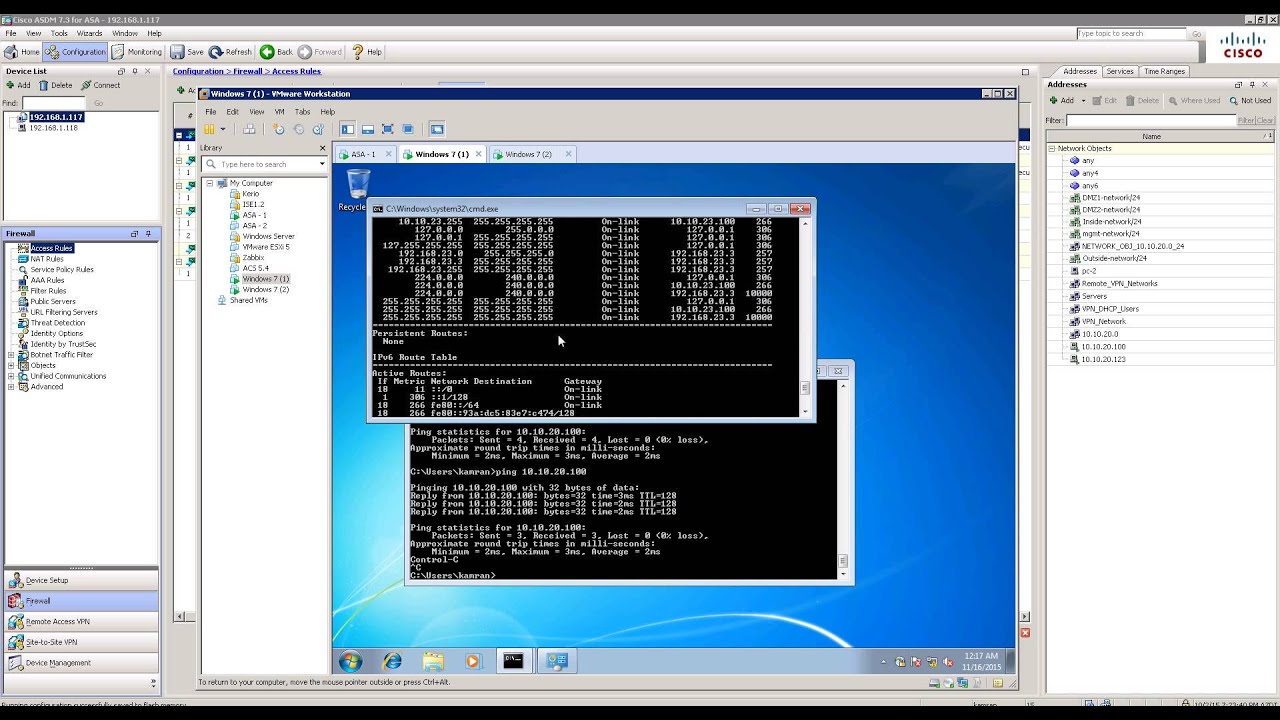Open Windows 7 Start menu orb
The image size is (1280, 720).
(x=350, y=661)
